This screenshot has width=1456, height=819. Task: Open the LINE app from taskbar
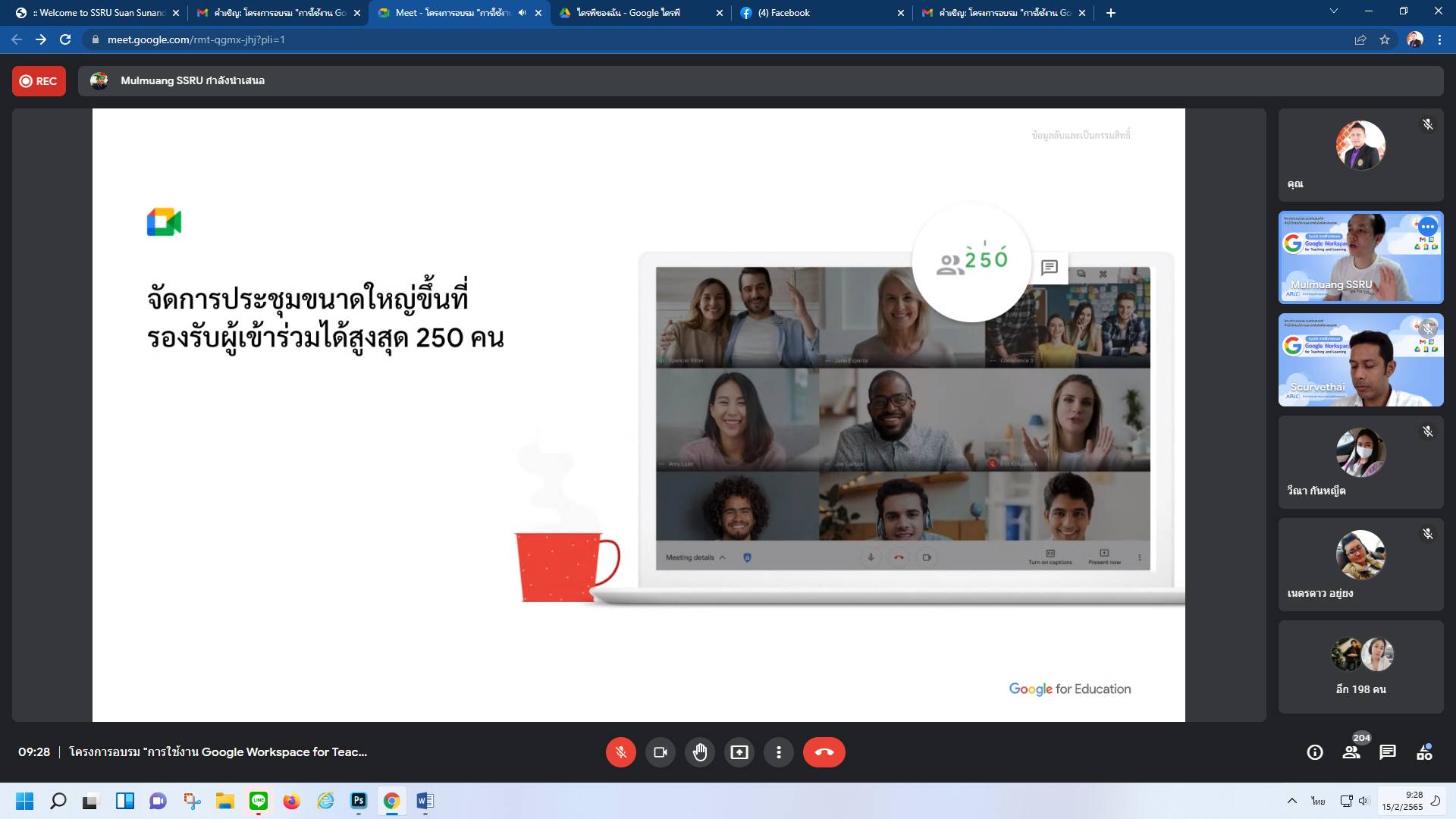tap(259, 801)
